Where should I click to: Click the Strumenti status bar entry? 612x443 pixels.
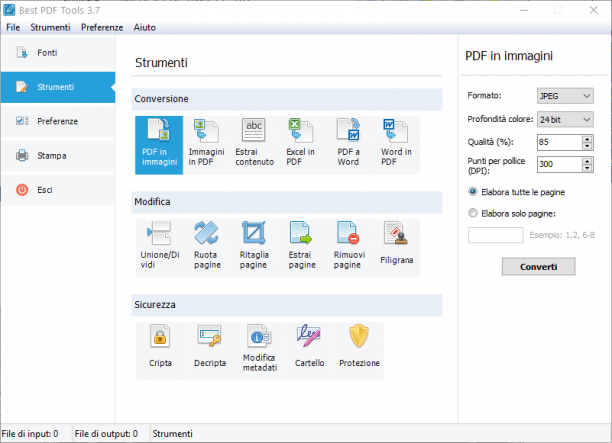pyautogui.click(x=173, y=434)
